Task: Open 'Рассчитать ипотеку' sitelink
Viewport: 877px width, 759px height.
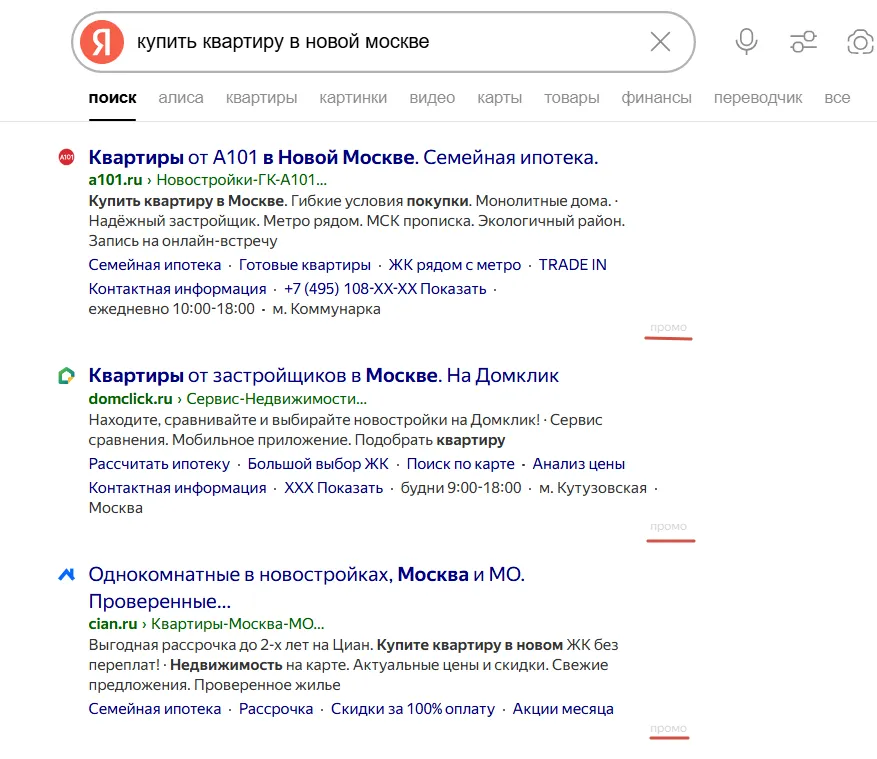Action: pos(159,464)
